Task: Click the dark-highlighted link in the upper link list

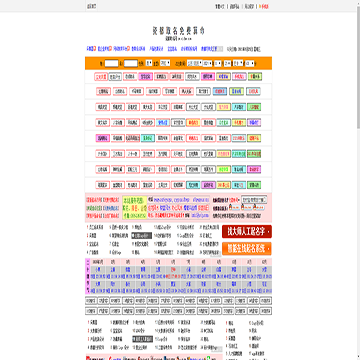Action: (x=142, y=236)
